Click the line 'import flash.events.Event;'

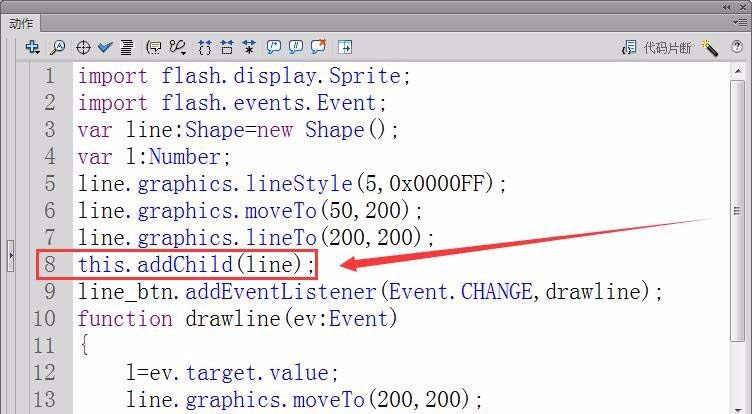232,103
